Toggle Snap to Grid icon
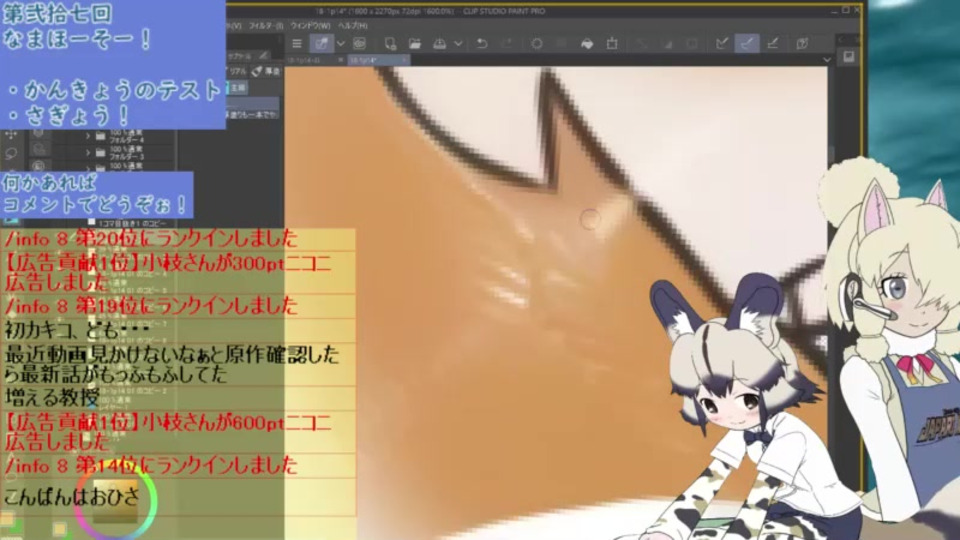960x540 pixels. point(773,43)
